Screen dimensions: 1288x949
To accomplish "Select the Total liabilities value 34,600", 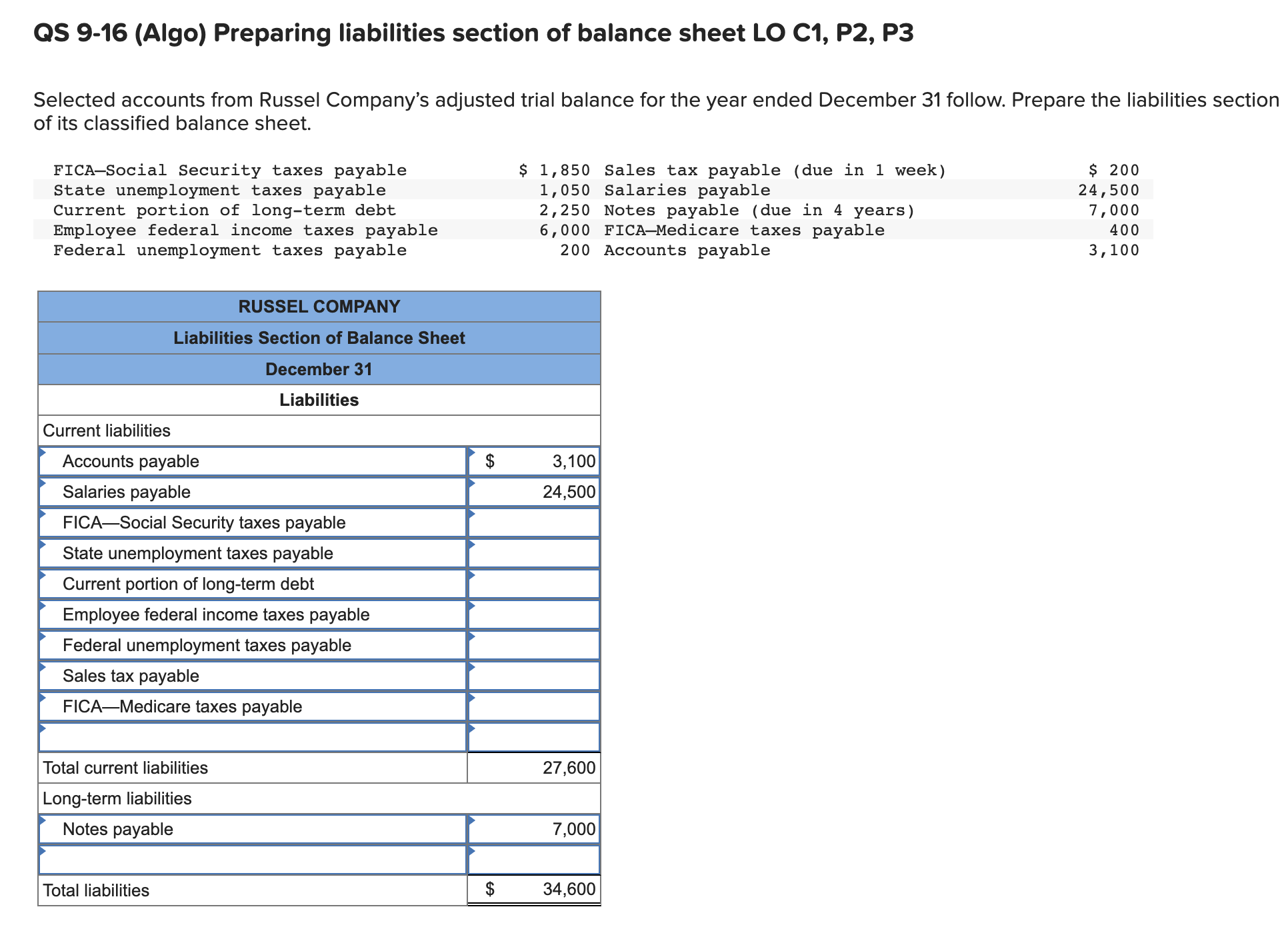I will [533, 890].
